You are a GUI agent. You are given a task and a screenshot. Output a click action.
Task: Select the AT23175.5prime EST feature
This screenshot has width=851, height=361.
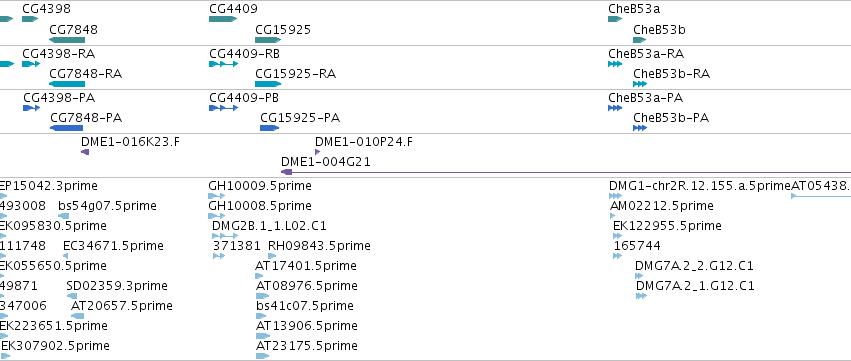tap(262, 356)
